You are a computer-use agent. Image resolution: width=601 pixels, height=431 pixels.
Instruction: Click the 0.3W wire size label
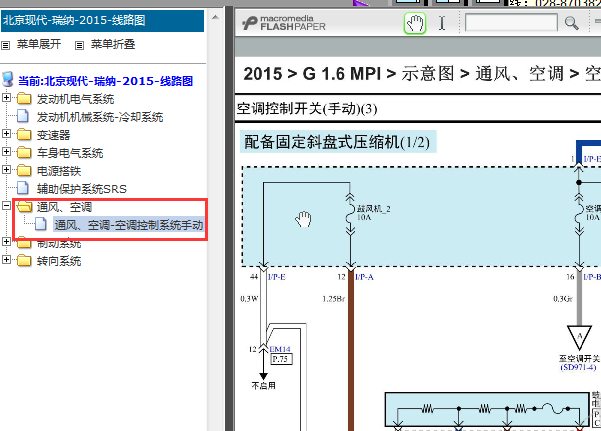coord(249,299)
